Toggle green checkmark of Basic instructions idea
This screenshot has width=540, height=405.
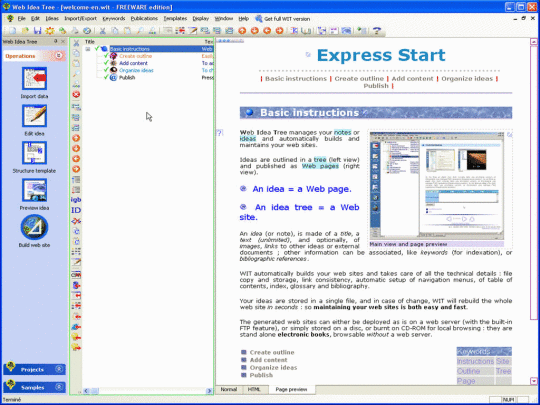(x=97, y=49)
